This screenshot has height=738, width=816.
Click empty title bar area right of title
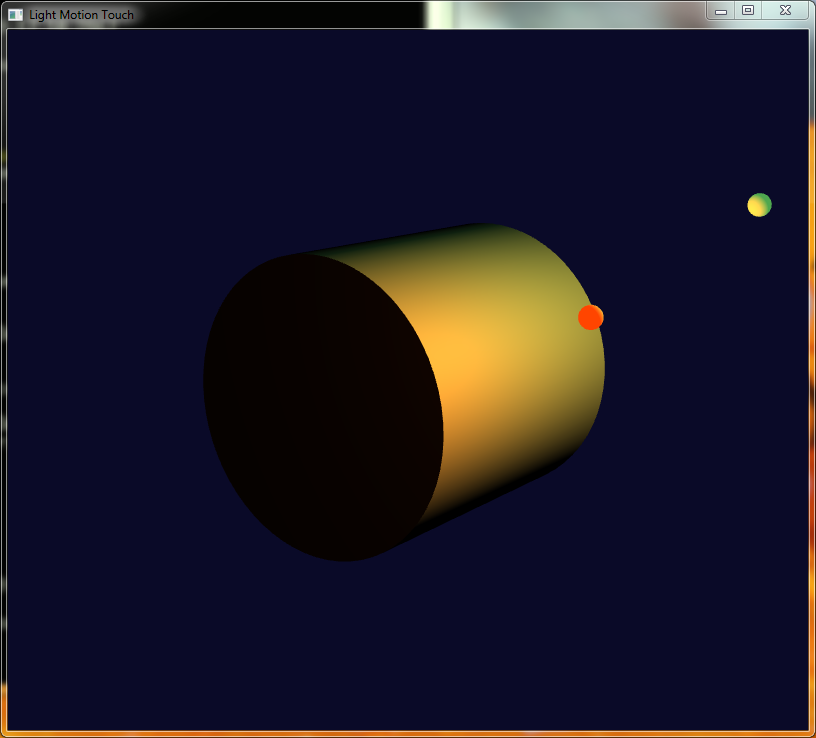400,14
